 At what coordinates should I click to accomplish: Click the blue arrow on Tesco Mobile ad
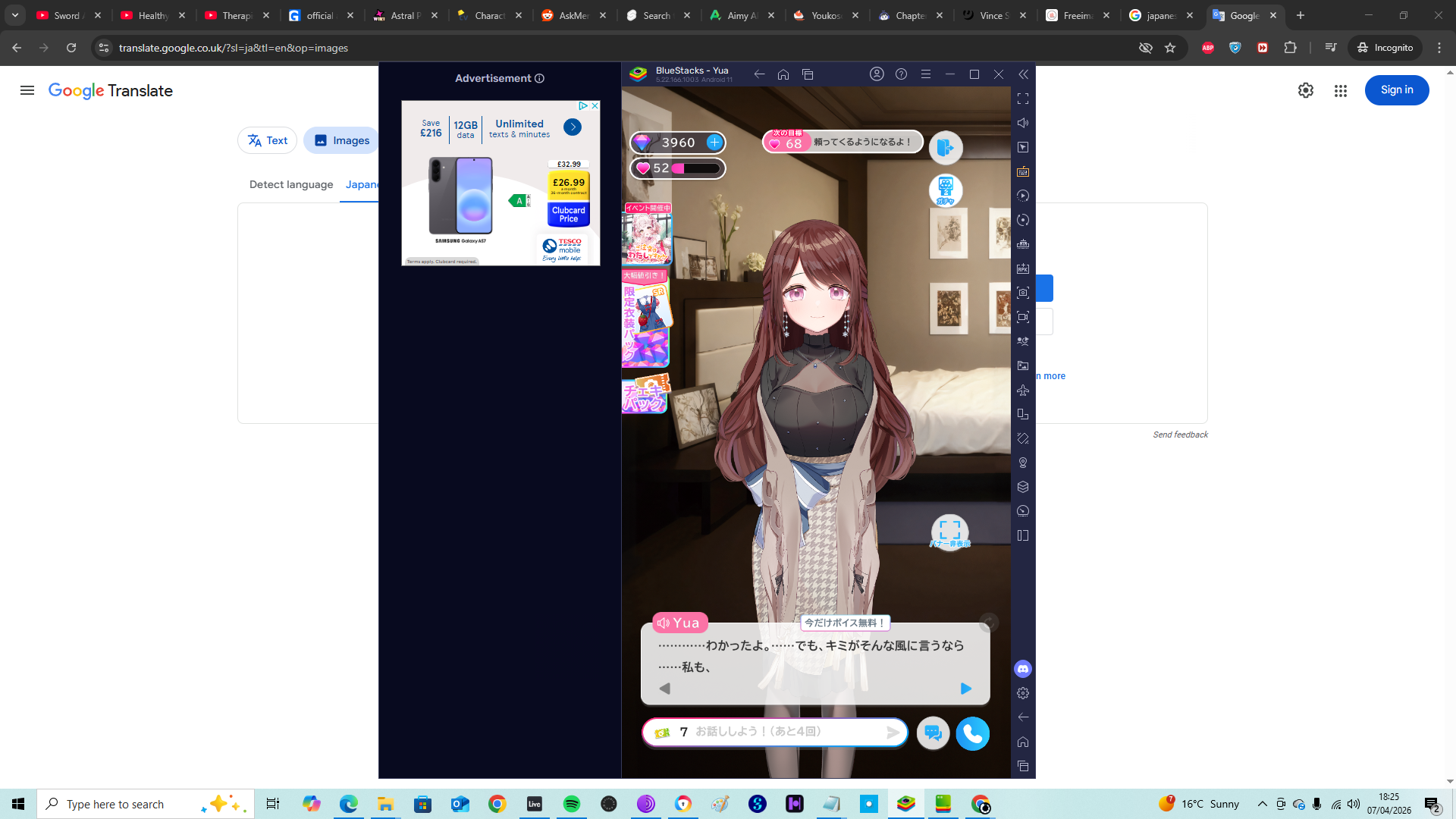573,127
